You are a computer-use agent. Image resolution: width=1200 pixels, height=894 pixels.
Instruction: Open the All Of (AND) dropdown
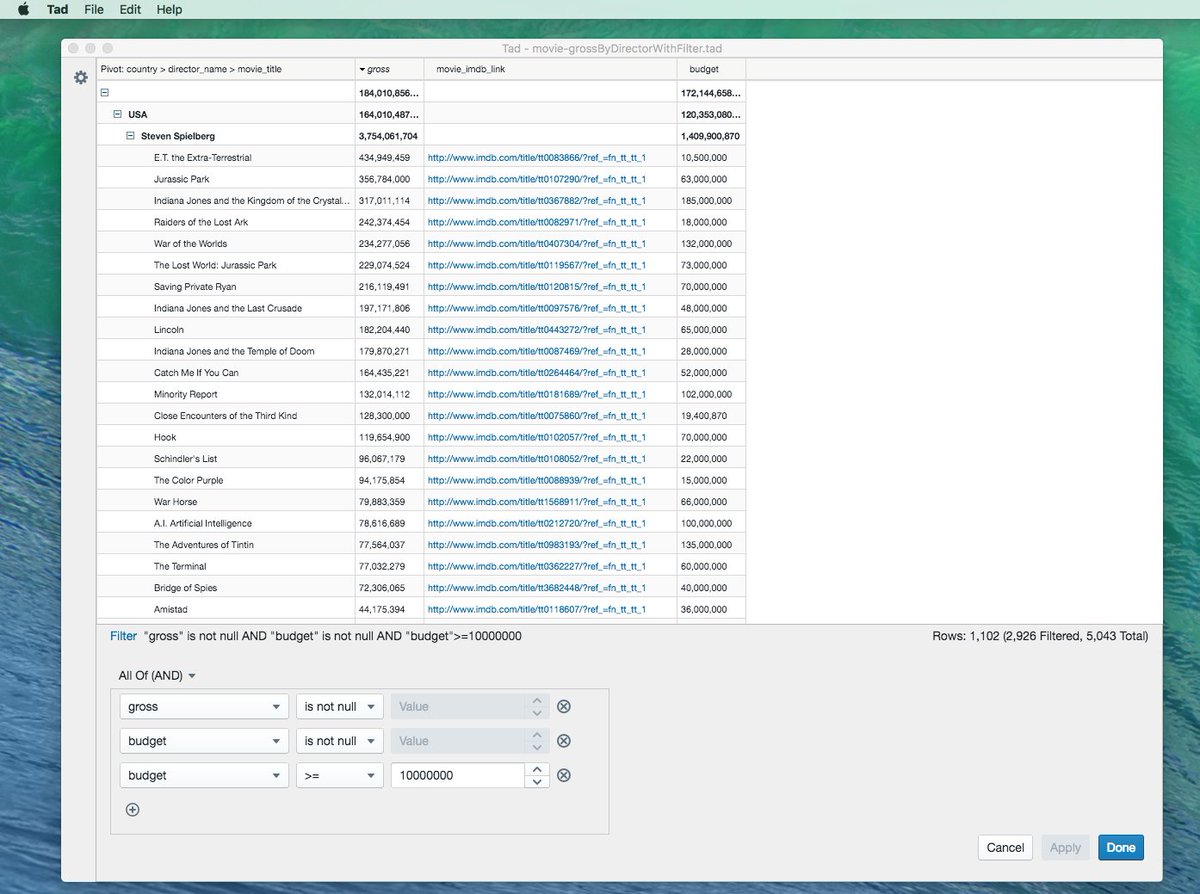click(x=157, y=676)
